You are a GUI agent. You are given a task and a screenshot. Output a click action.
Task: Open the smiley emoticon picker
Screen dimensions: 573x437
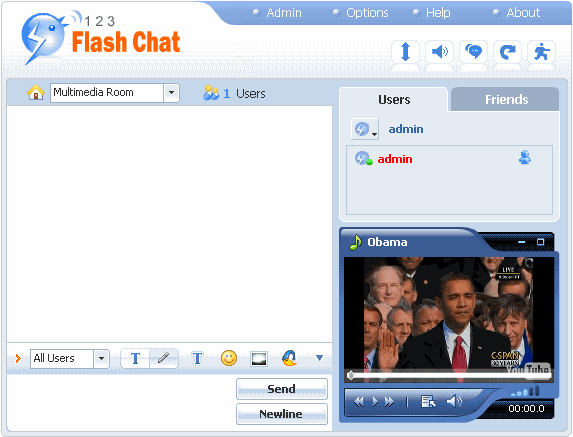[229, 358]
